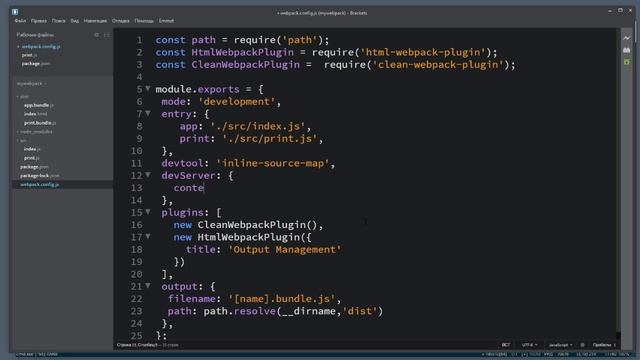The height and width of the screenshot is (360, 640).
Task: Click the Brackets app icon in title bar
Action: (15, 12)
